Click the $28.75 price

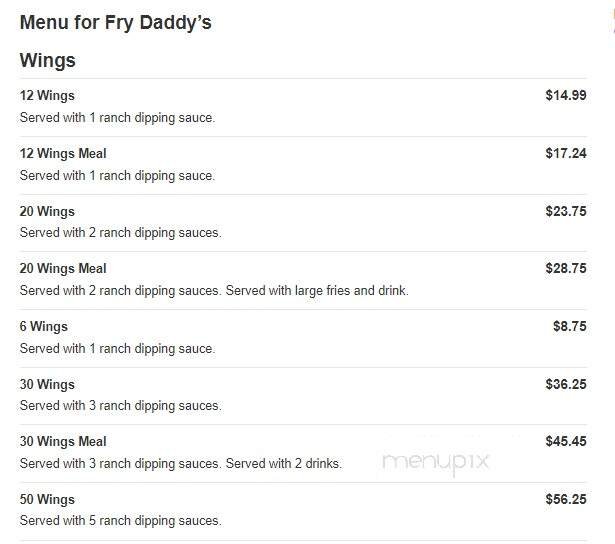(x=566, y=269)
